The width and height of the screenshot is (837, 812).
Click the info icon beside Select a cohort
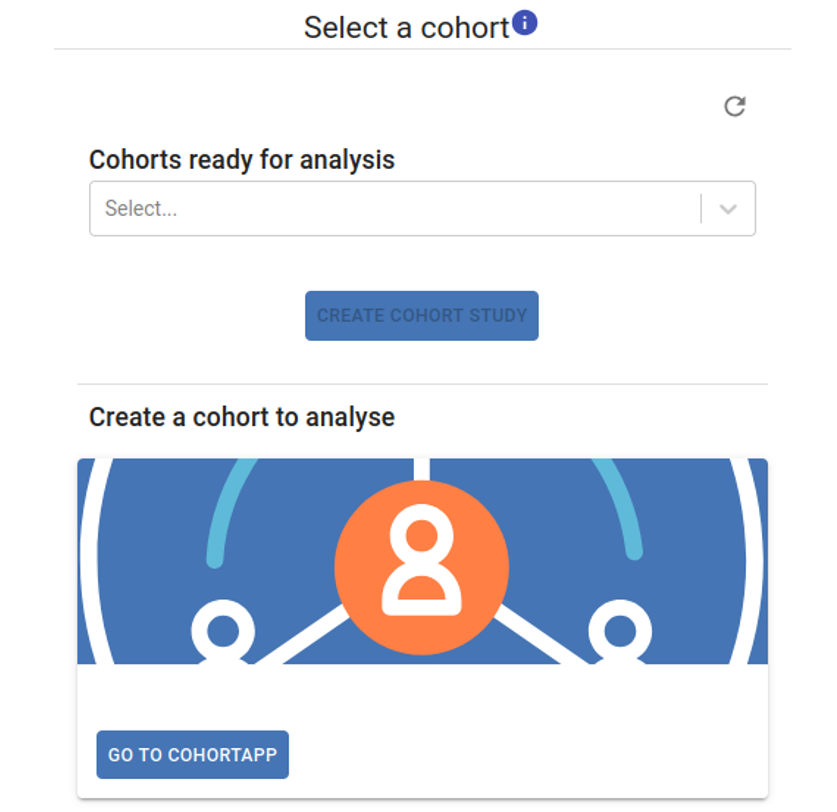click(525, 22)
